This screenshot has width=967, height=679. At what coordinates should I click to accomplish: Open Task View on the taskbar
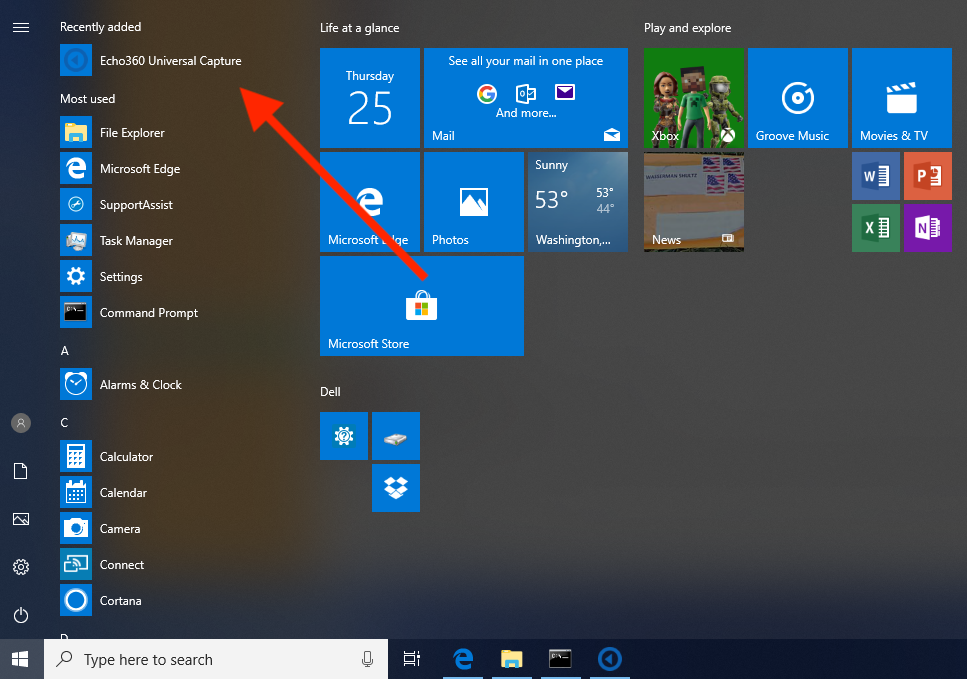(411, 659)
